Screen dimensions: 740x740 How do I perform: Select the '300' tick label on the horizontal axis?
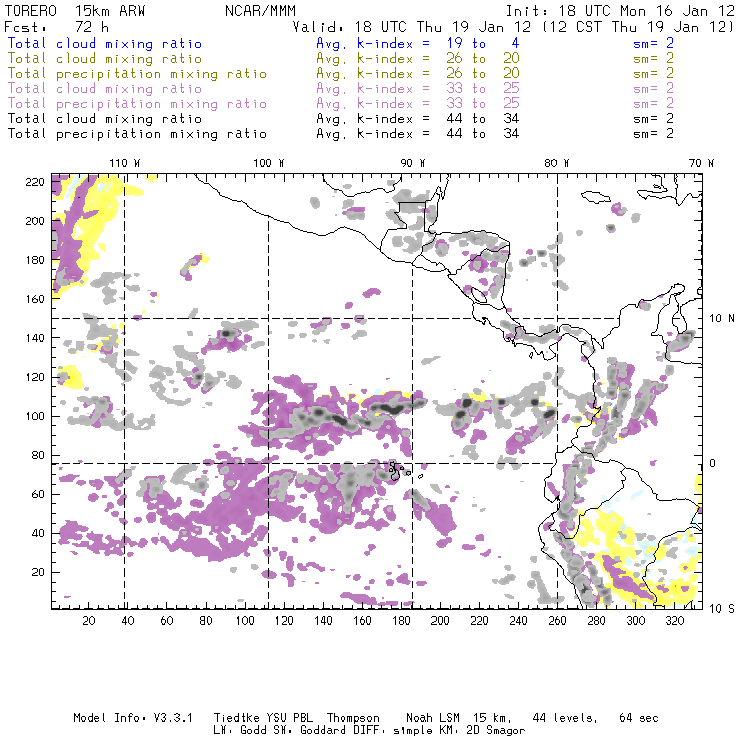[x=635, y=621]
